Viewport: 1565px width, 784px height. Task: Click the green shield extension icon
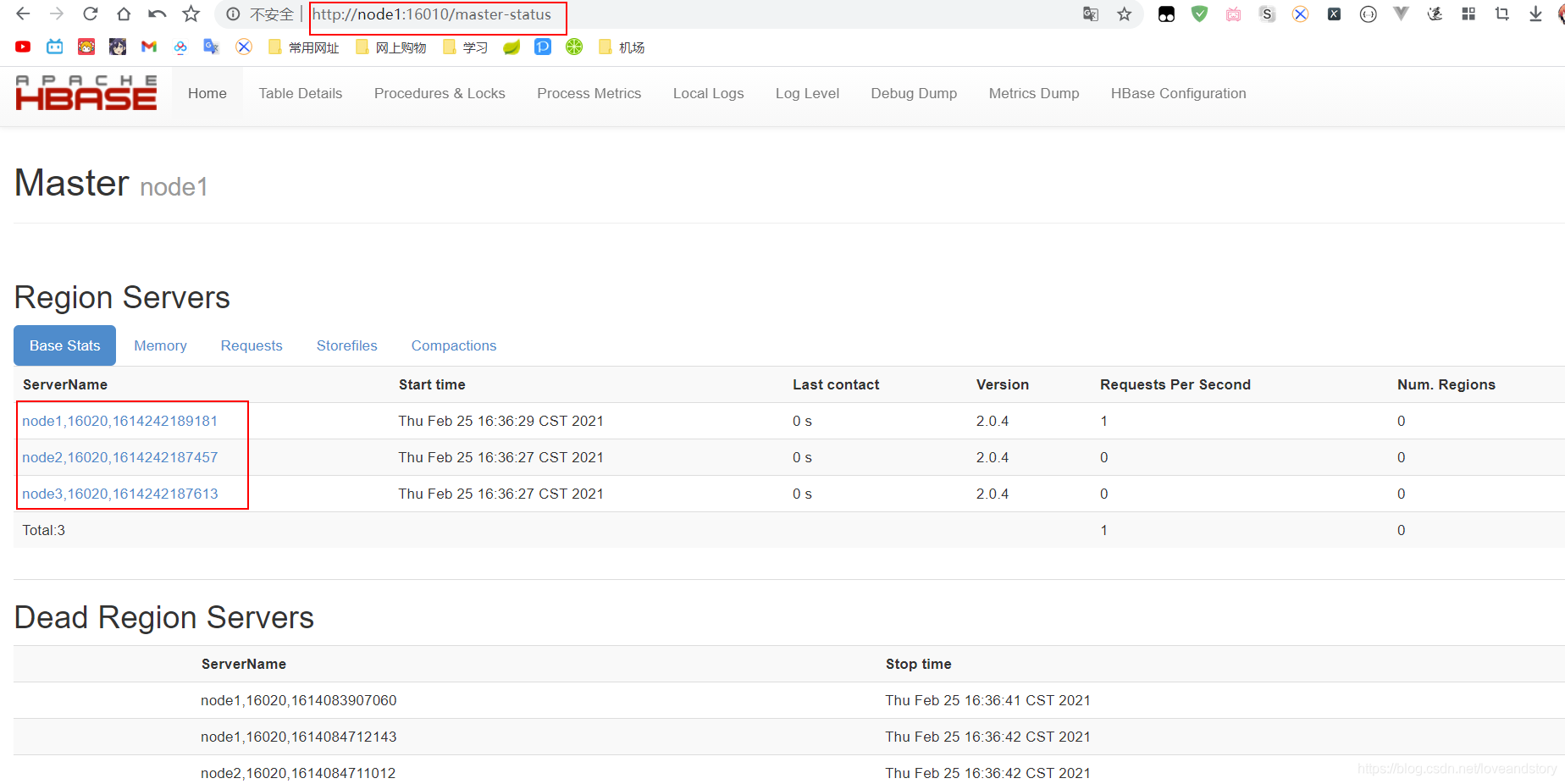pyautogui.click(x=1199, y=14)
